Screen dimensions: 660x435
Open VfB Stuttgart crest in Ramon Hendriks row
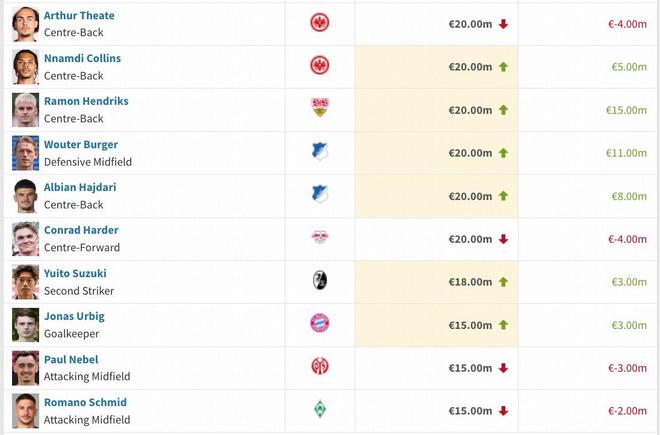click(x=320, y=109)
